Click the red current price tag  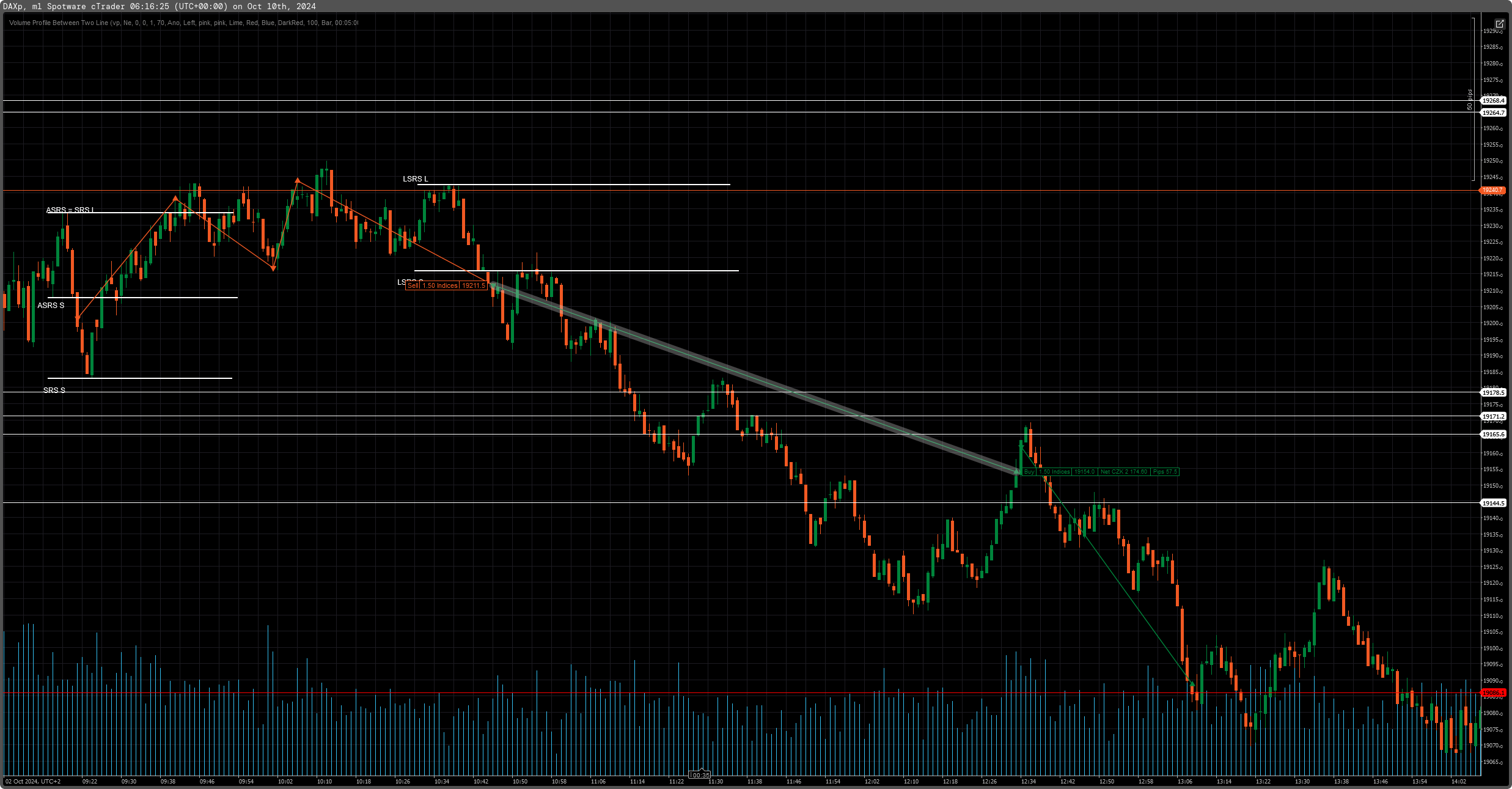point(1492,693)
